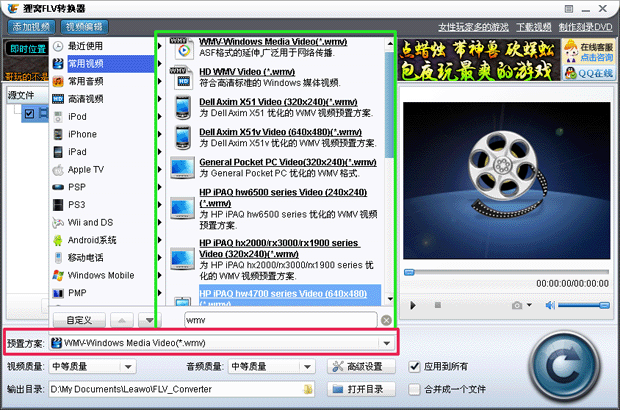Image resolution: width=620 pixels, height=410 pixels.
Task: Click the browse folder icon in output directory field
Action: (x=308, y=389)
